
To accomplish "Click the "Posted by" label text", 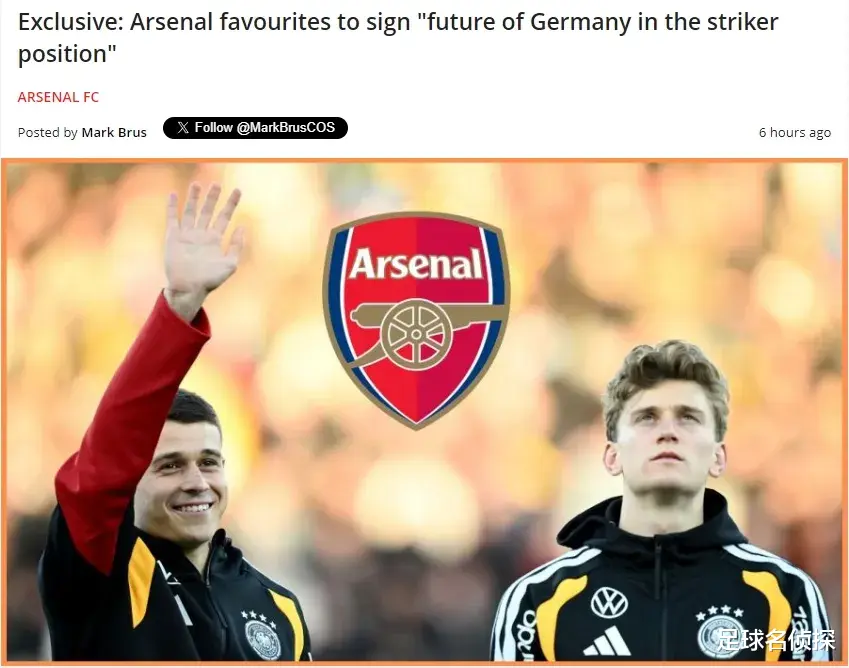I will tap(48, 132).
